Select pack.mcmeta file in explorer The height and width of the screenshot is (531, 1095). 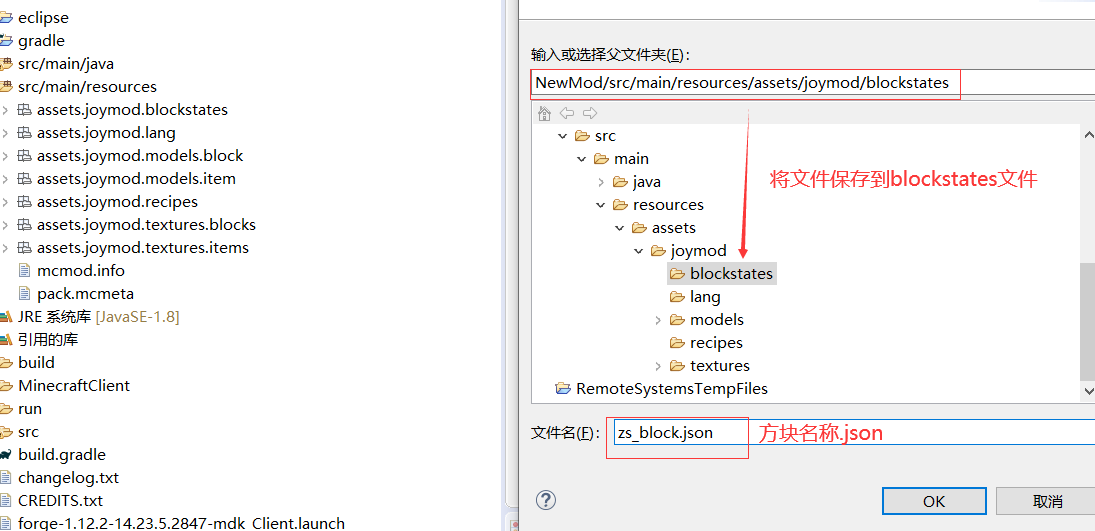point(85,293)
